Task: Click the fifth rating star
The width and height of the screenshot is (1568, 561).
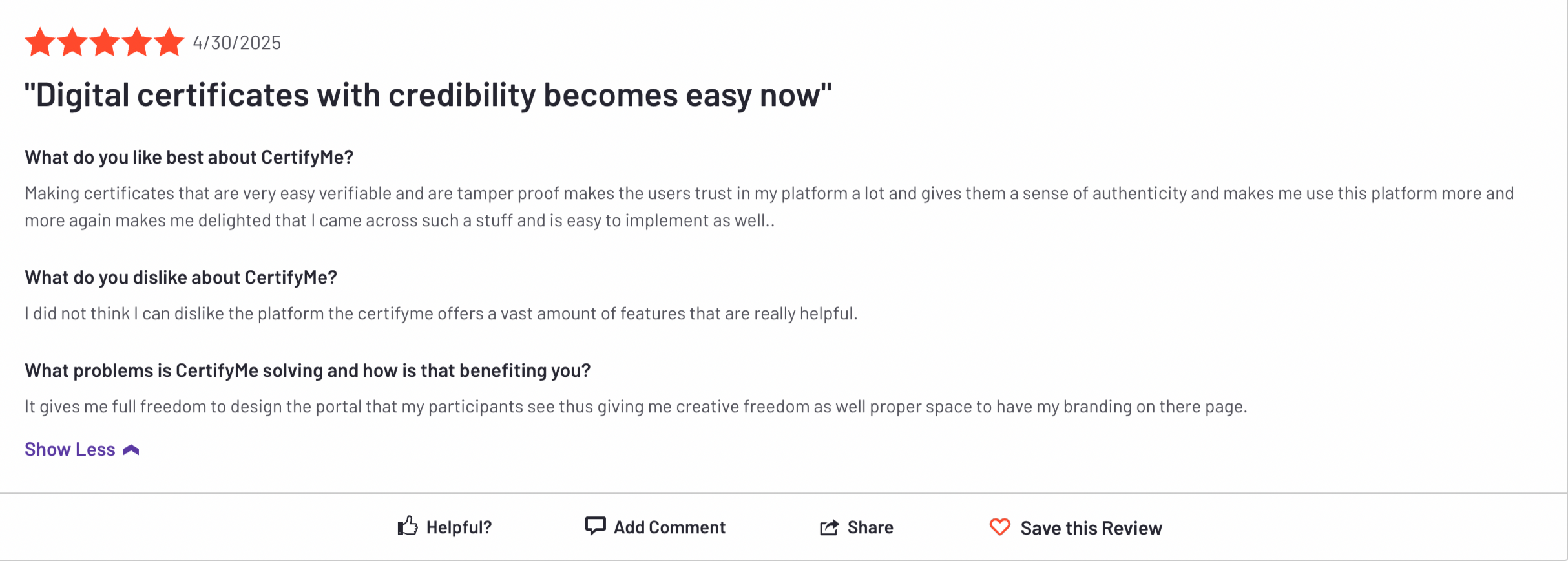Action: pos(169,42)
